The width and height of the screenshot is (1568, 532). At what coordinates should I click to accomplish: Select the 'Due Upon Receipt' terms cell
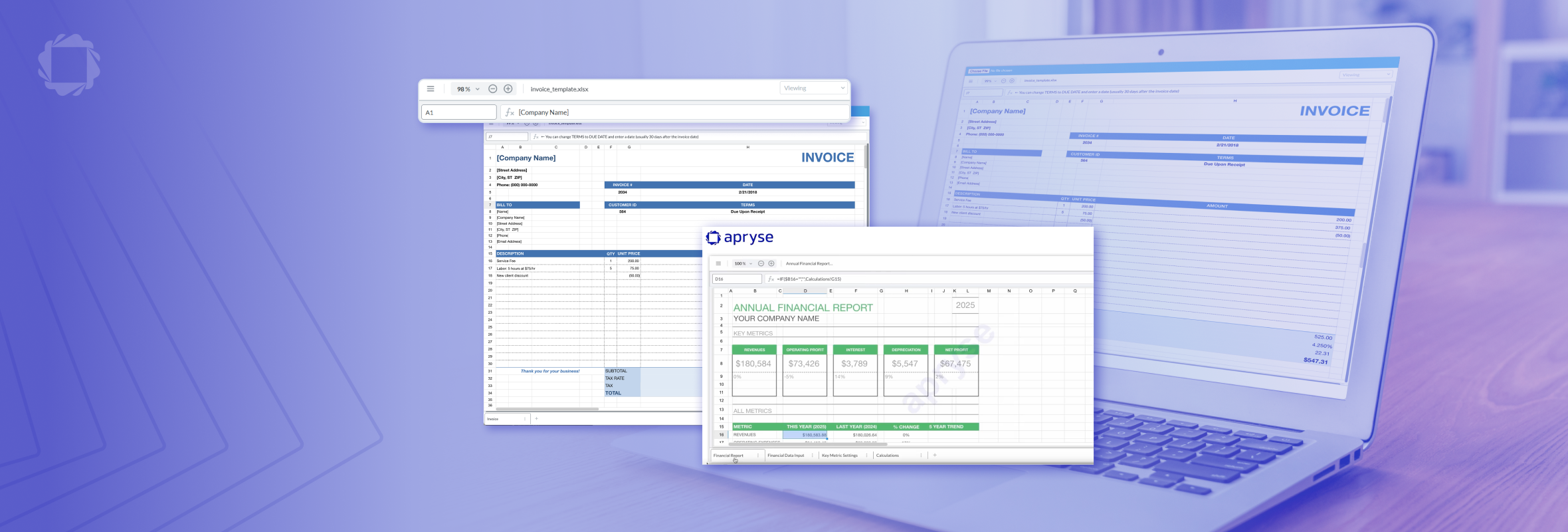[747, 211]
